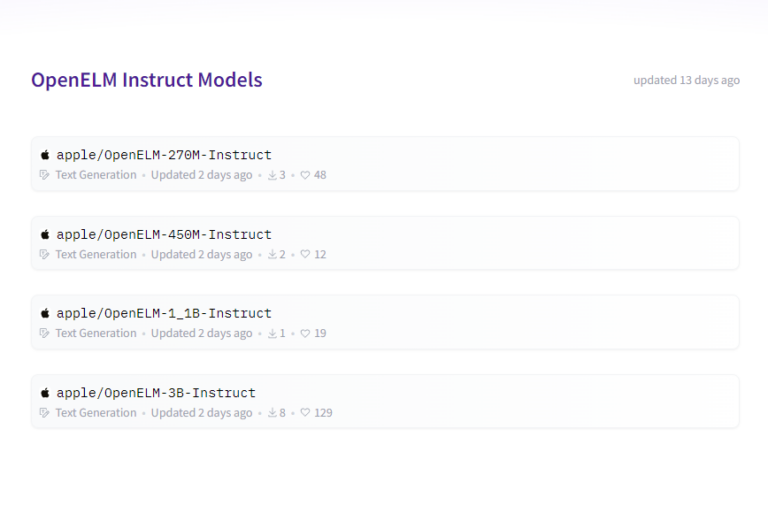The height and width of the screenshot is (506, 768).
Task: Click the heart icon showing 129 likes
Action: 306,413
